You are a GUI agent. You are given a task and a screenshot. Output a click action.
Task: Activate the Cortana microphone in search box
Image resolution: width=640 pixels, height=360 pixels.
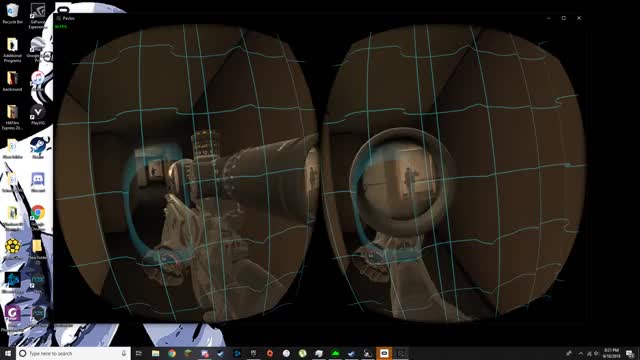[124, 353]
